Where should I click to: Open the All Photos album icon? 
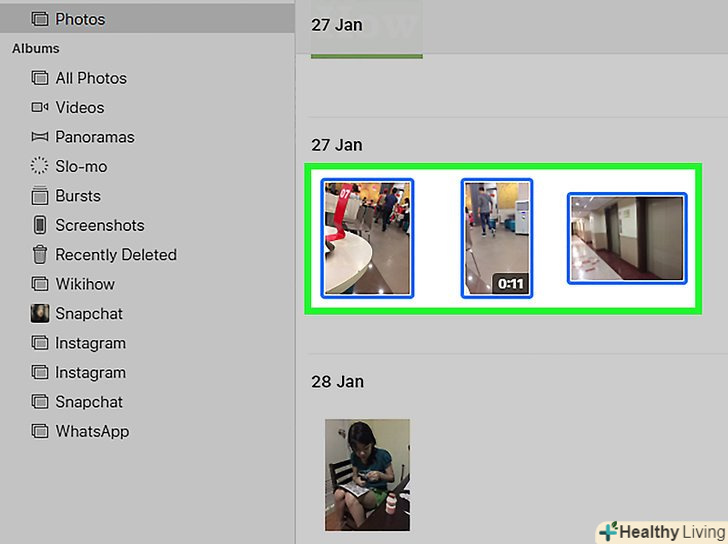[x=40, y=78]
